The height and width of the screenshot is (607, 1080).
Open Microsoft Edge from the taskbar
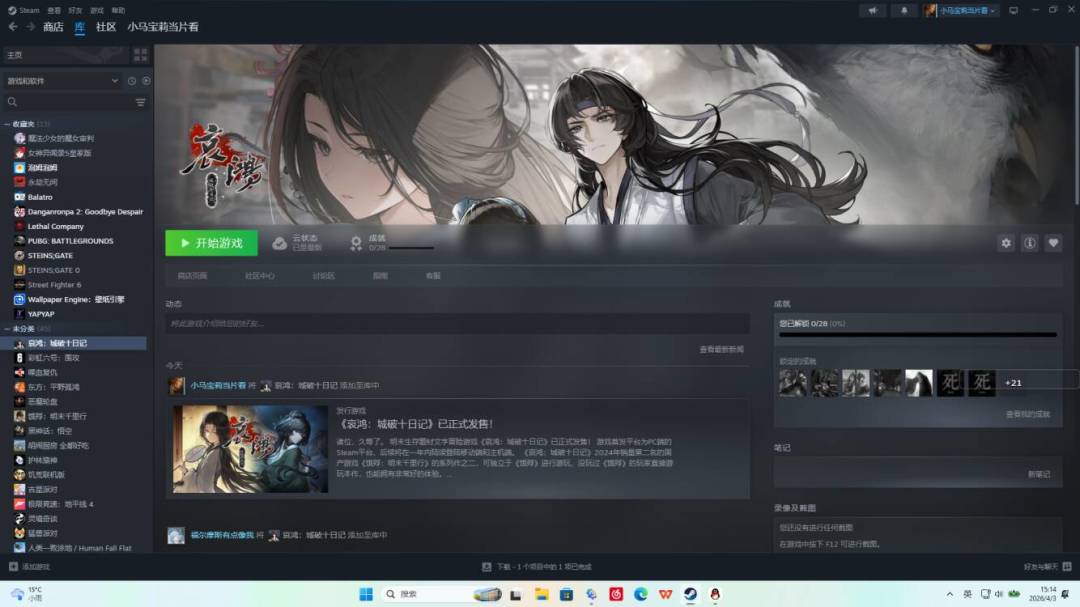641,594
